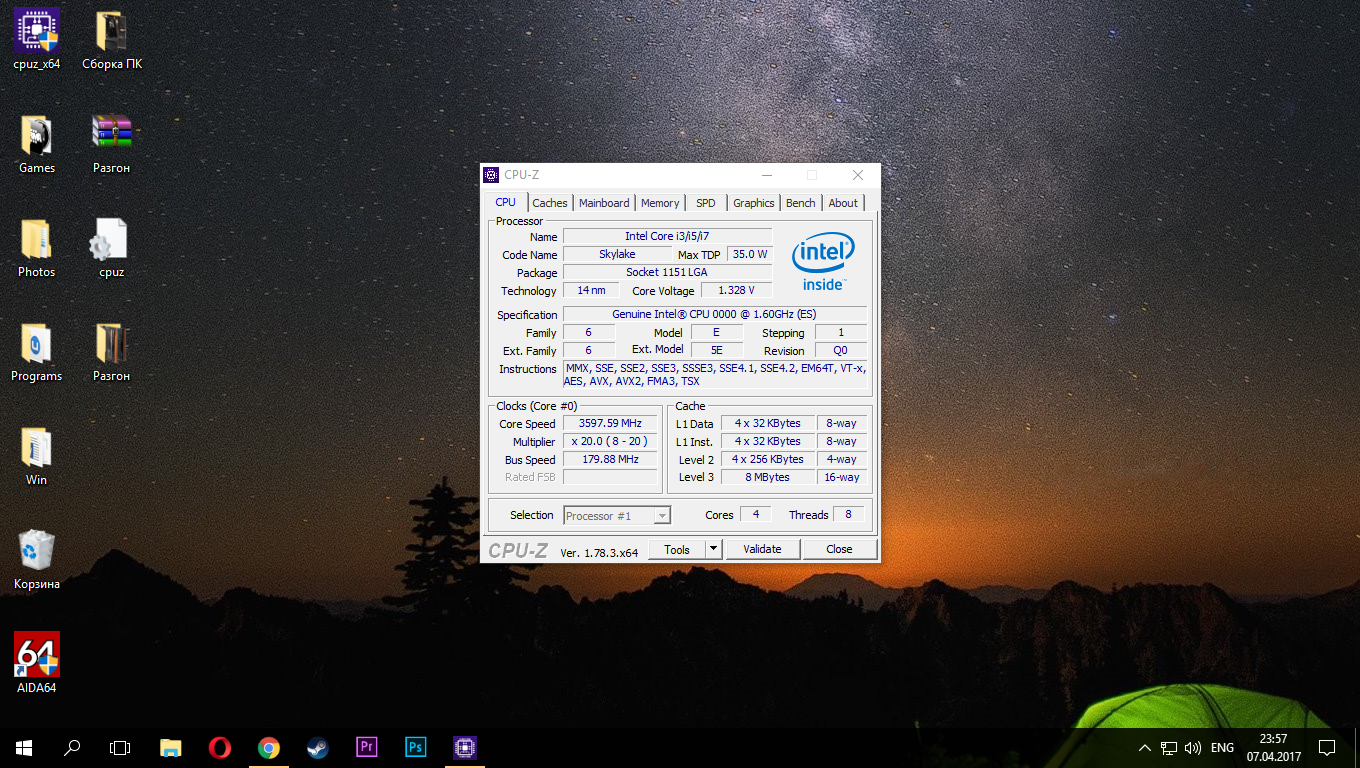Click the Ext. Model value 5E
This screenshot has width=1360, height=768.
pyautogui.click(x=716, y=350)
